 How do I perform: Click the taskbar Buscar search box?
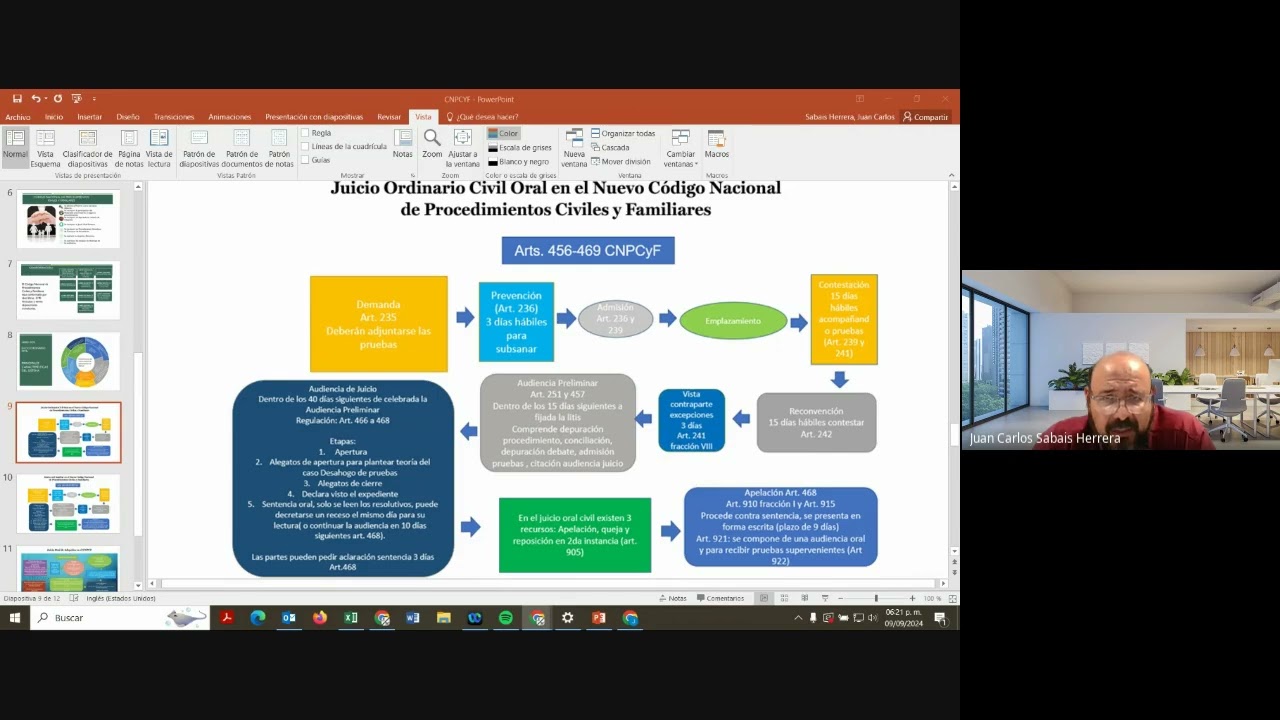click(x=121, y=618)
